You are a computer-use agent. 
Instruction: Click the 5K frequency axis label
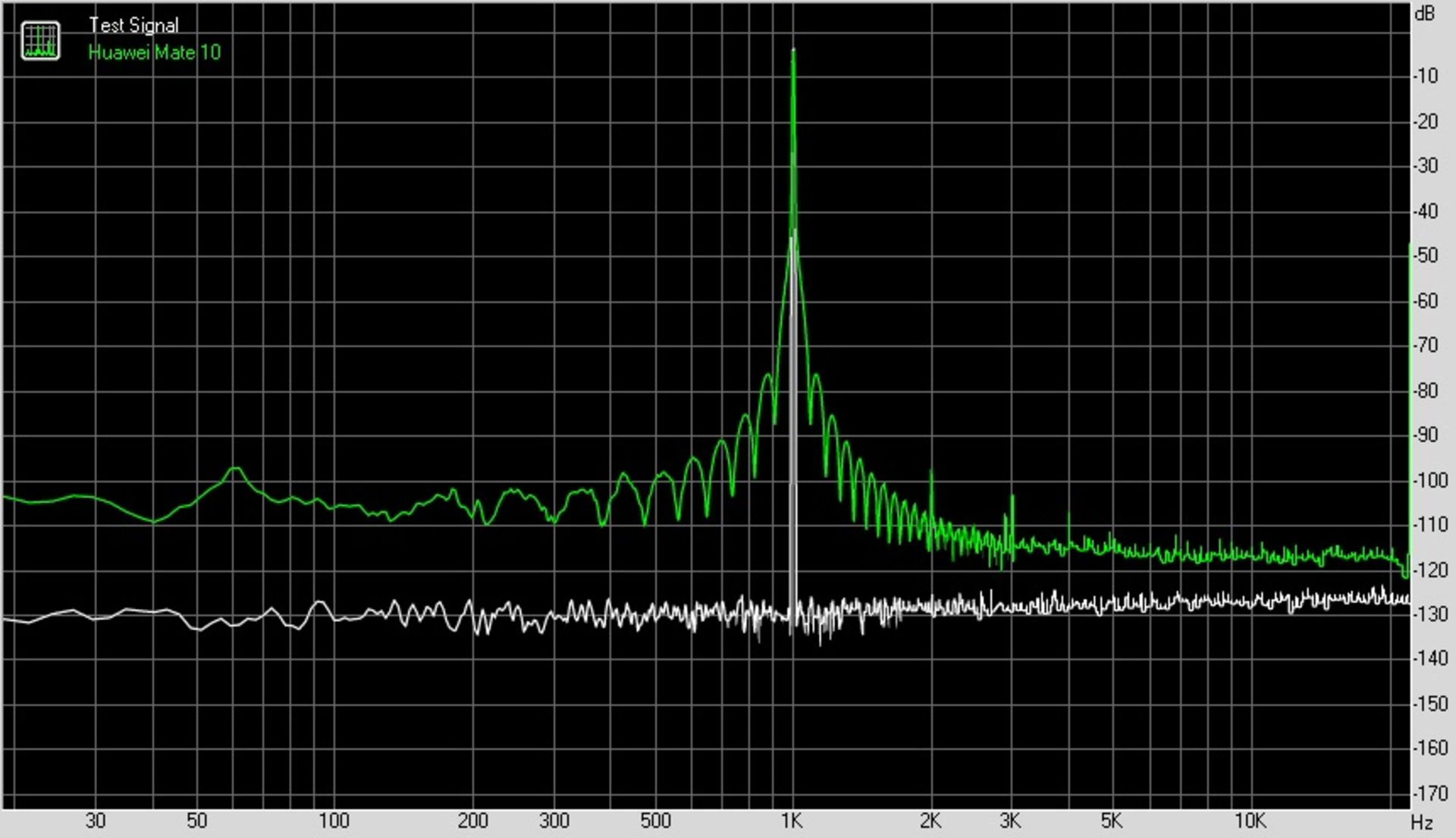1111,821
